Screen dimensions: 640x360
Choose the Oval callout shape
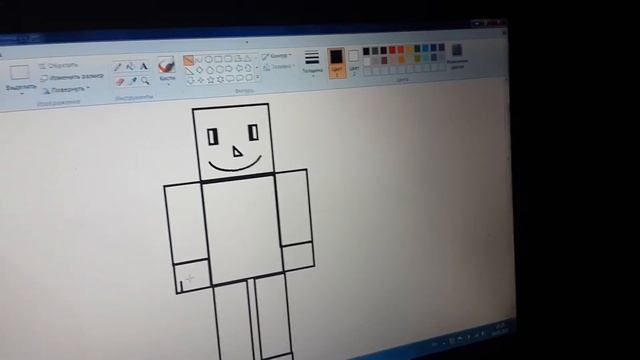pos(240,78)
